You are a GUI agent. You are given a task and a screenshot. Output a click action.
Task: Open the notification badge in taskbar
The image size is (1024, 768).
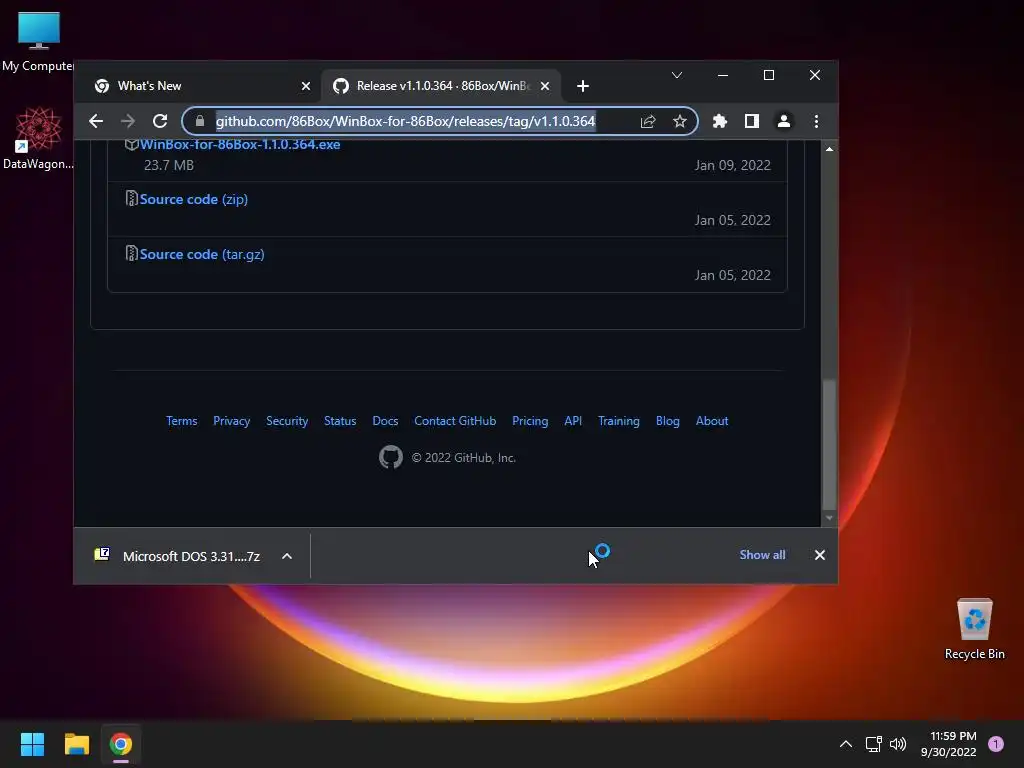click(996, 744)
